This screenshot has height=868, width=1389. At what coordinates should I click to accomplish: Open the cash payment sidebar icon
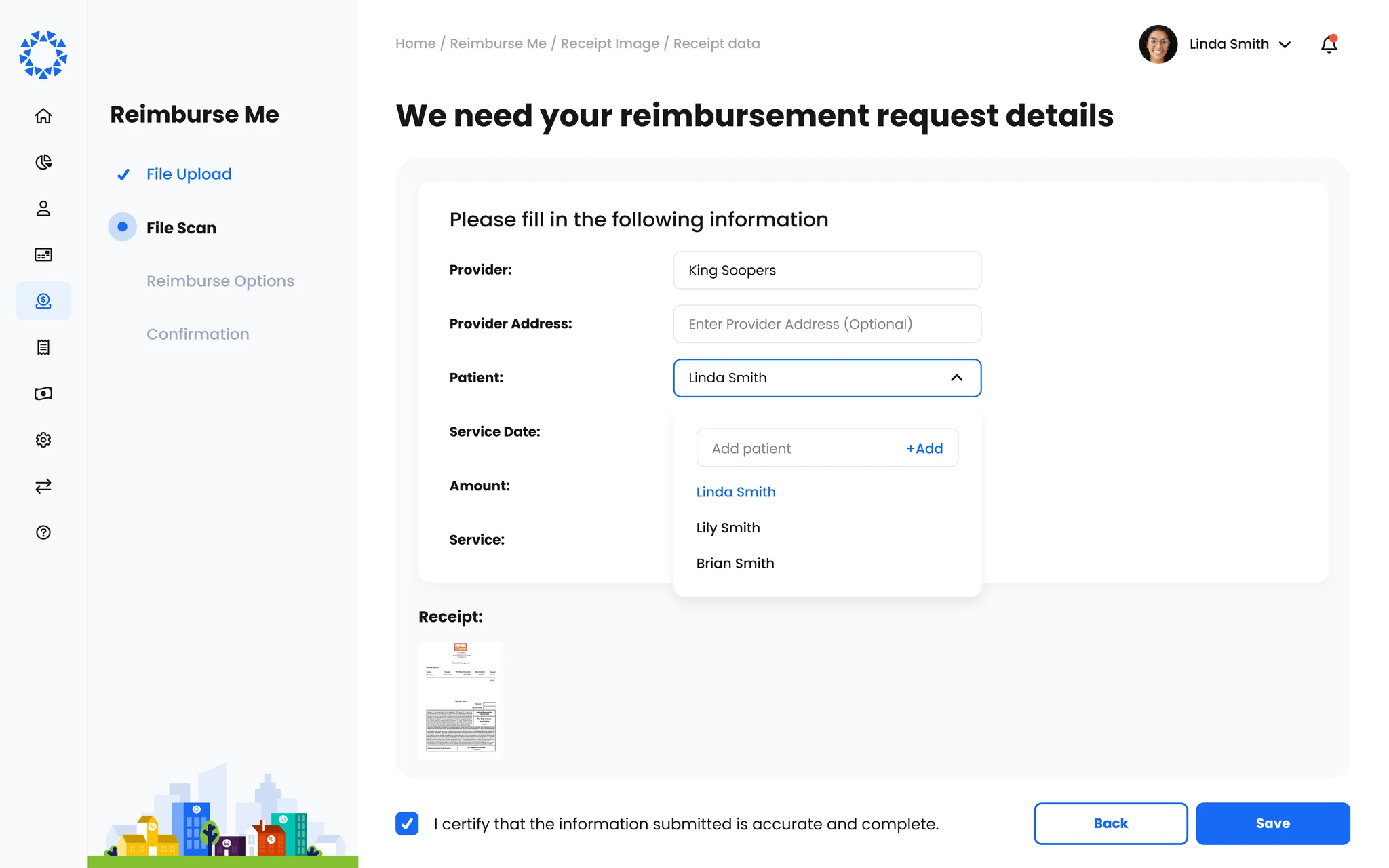(x=43, y=393)
